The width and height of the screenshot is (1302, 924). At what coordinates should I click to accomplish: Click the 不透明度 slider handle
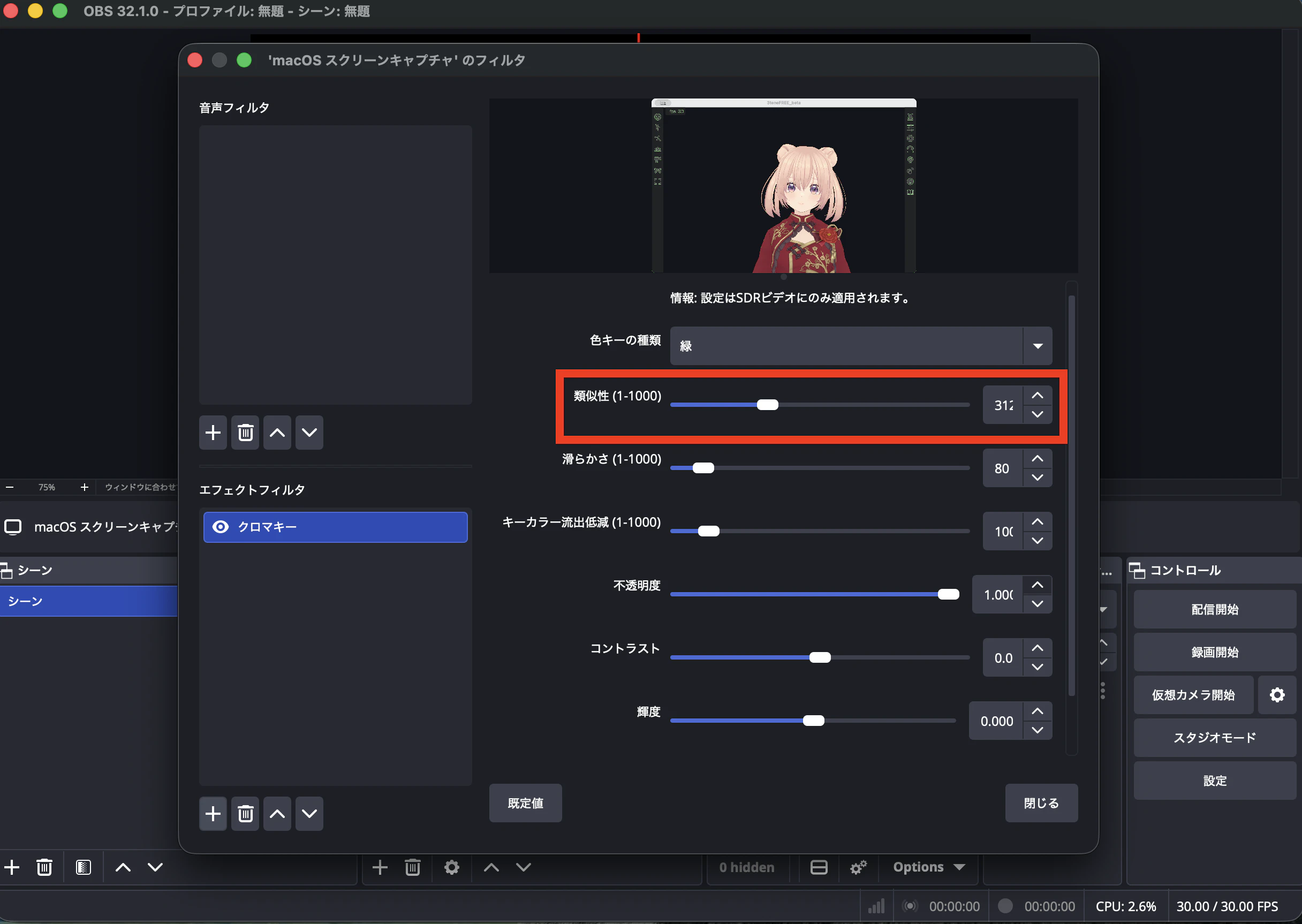point(948,595)
